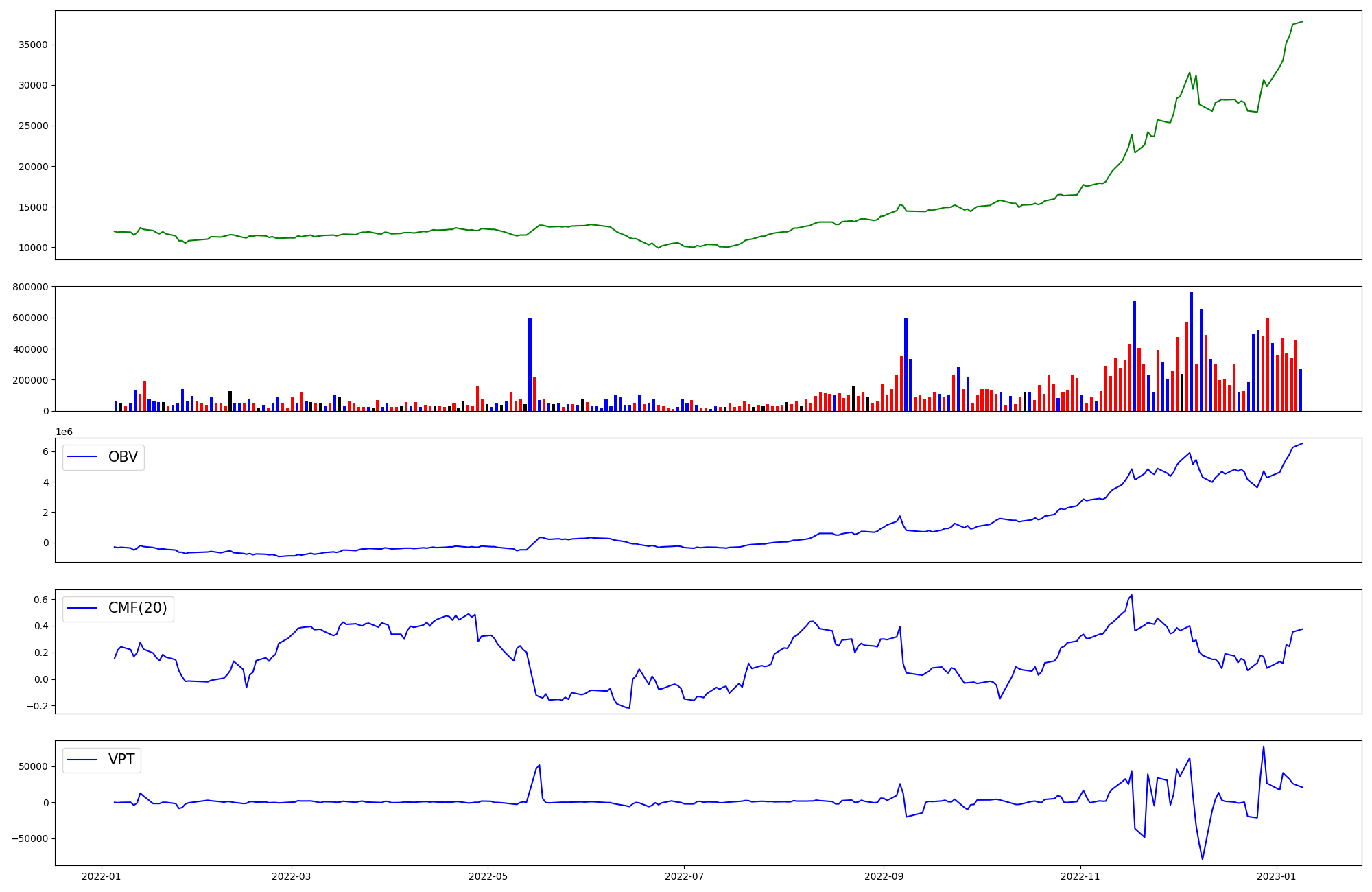
Task: Click the 2022-01 x-axis date label
Action: 102,876
